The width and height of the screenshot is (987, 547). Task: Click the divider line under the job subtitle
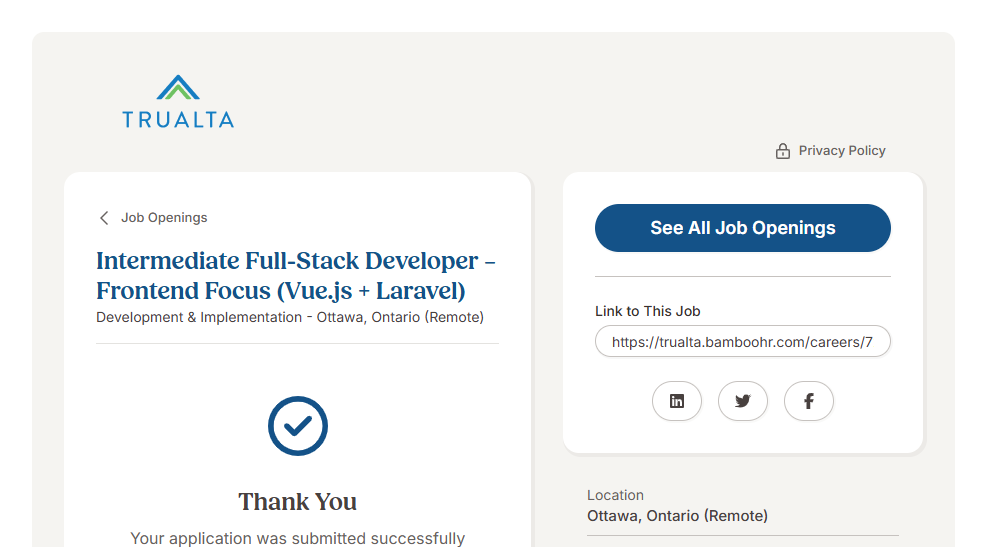pyautogui.click(x=297, y=343)
